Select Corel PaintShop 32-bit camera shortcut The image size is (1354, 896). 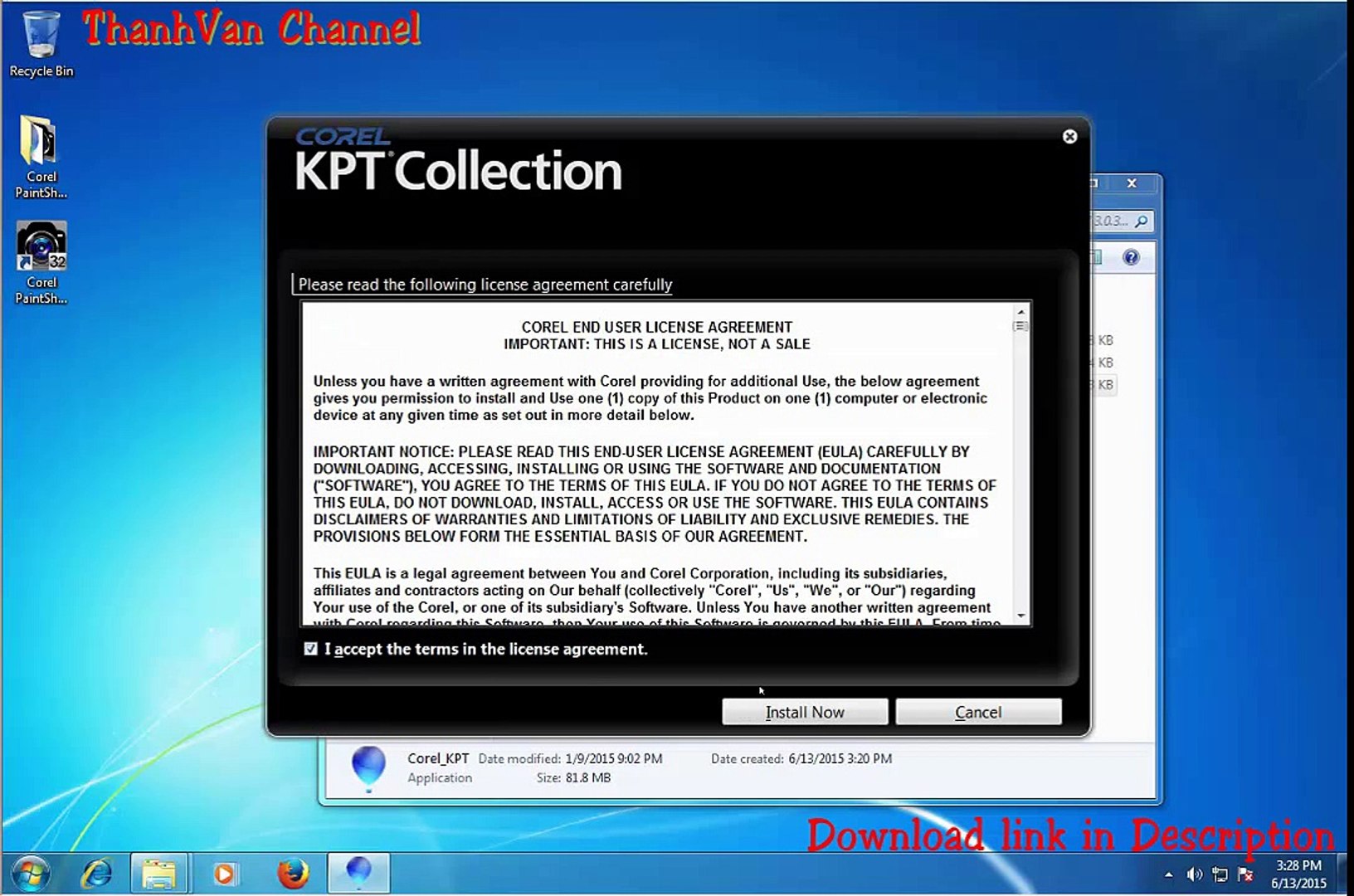(x=41, y=263)
